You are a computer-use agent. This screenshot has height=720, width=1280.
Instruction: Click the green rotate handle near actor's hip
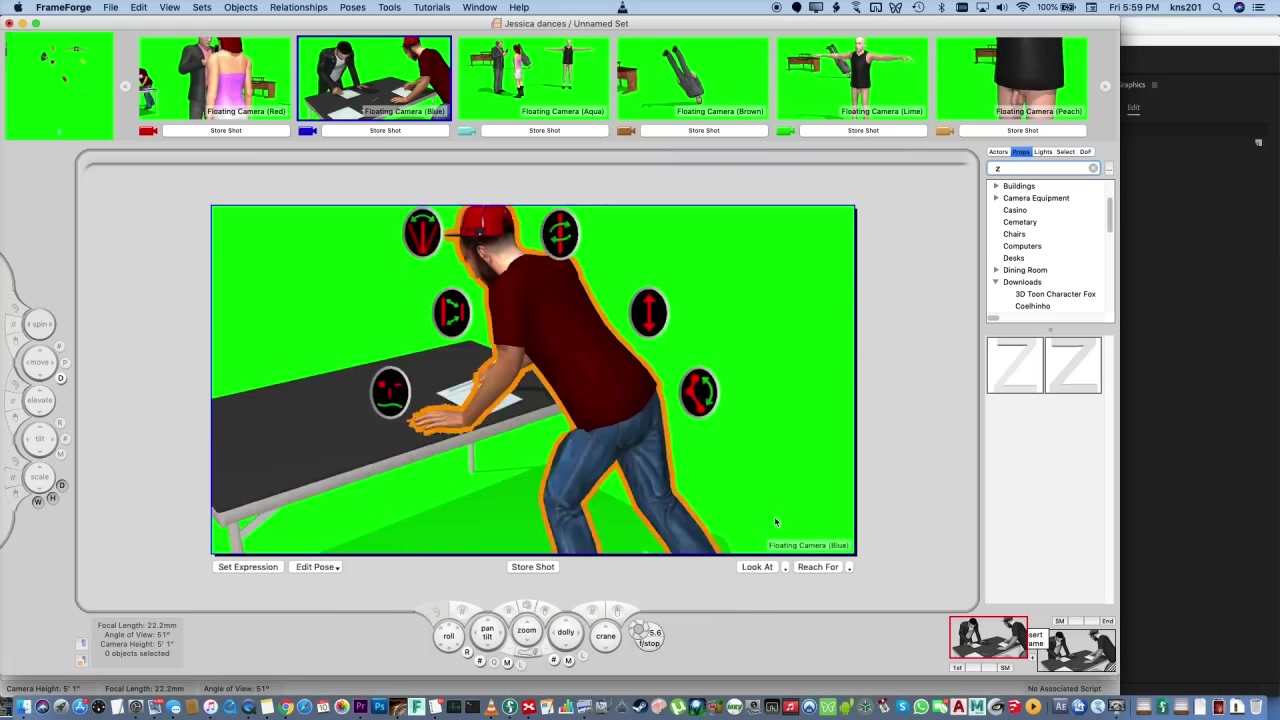[x=699, y=392]
